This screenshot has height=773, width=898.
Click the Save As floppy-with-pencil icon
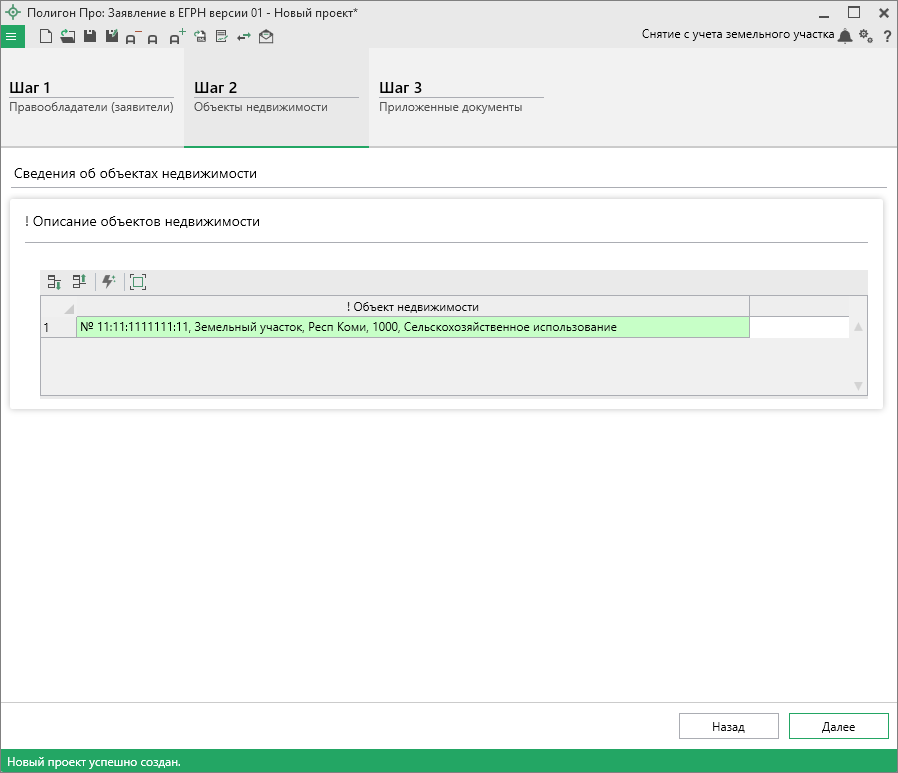(111, 37)
